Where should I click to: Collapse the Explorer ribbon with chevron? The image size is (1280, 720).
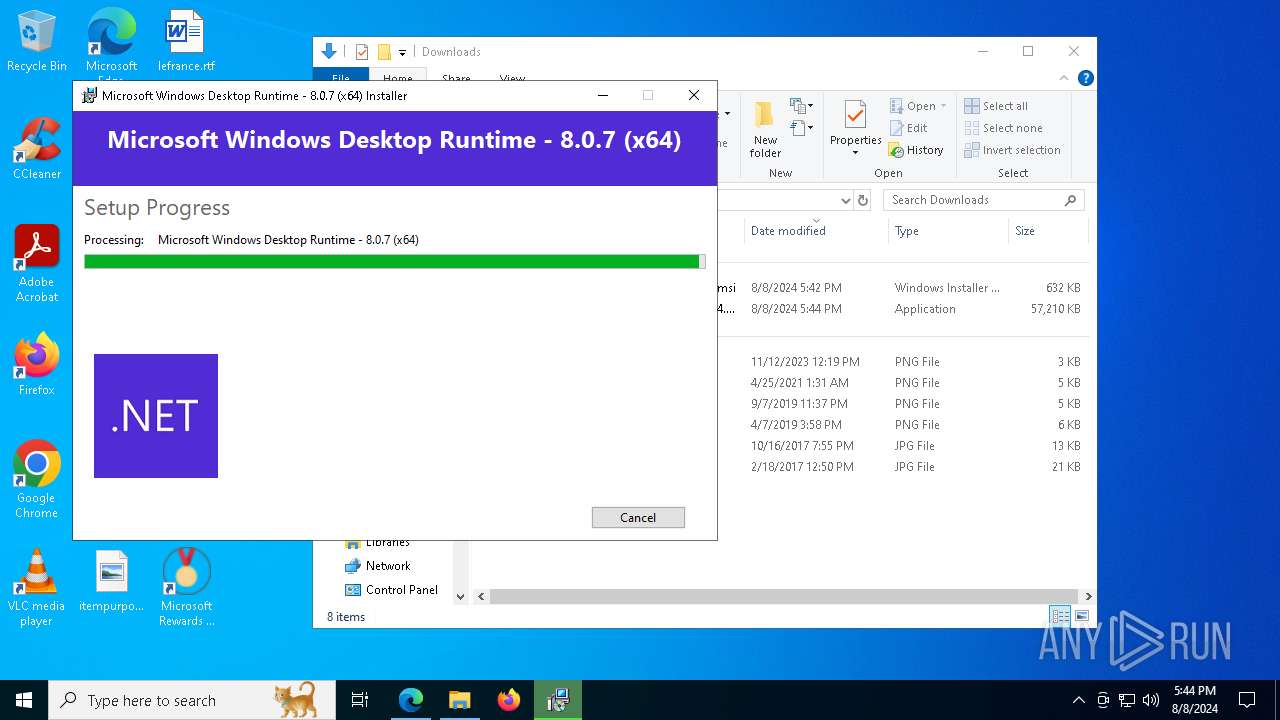(1064, 78)
